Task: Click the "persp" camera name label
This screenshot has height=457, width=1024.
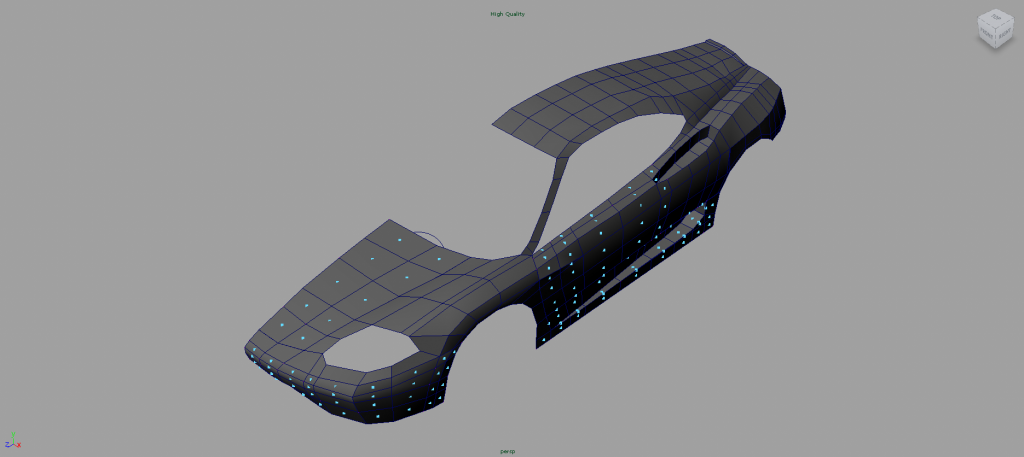Action: click(x=507, y=451)
